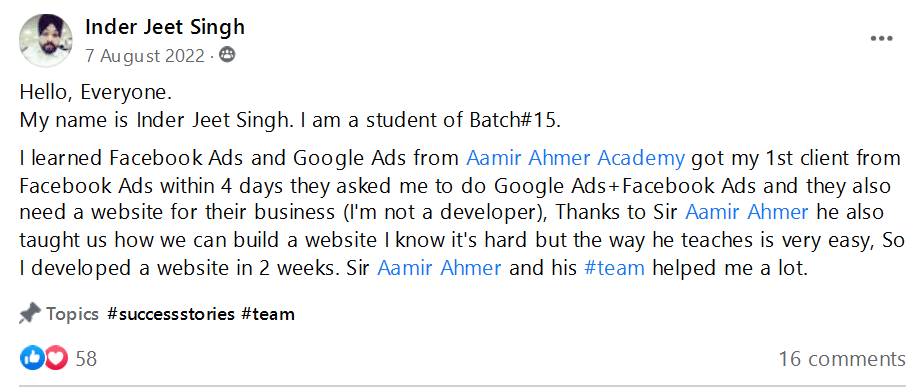Click the 'developed a website in 2 weeks' sentence
This screenshot has height=390, width=918.
pyautogui.click(x=177, y=268)
